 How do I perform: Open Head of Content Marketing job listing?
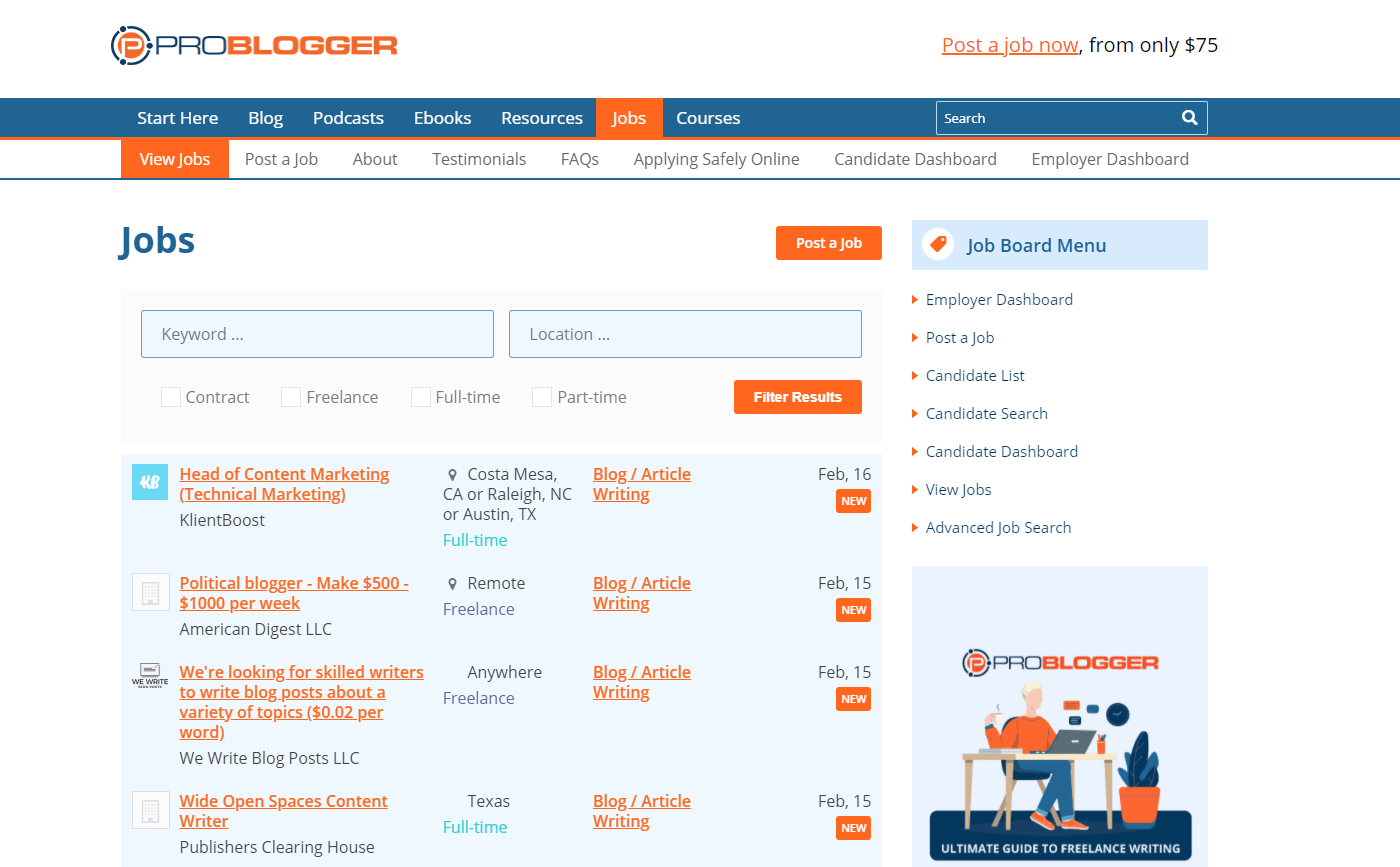(285, 484)
